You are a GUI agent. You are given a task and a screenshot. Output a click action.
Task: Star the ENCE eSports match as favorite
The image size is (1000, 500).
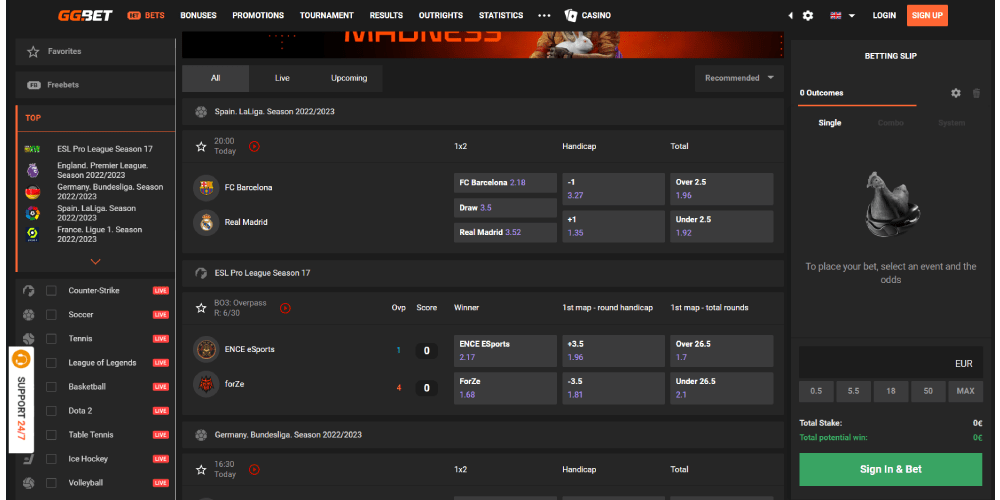tap(201, 308)
